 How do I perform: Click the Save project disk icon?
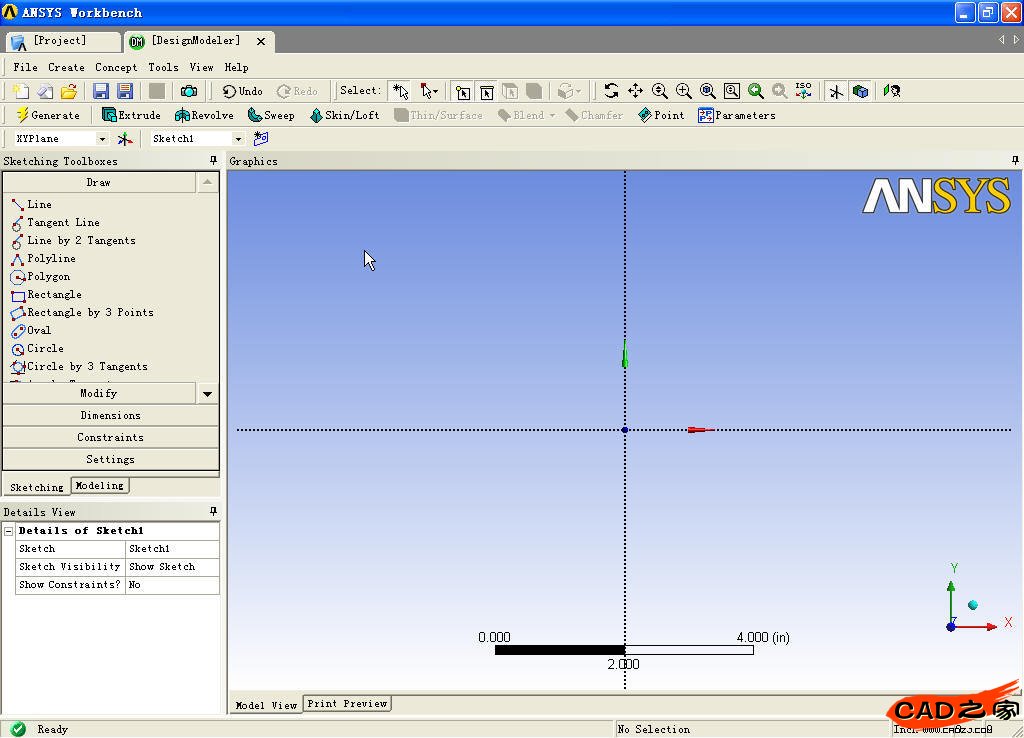[101, 91]
